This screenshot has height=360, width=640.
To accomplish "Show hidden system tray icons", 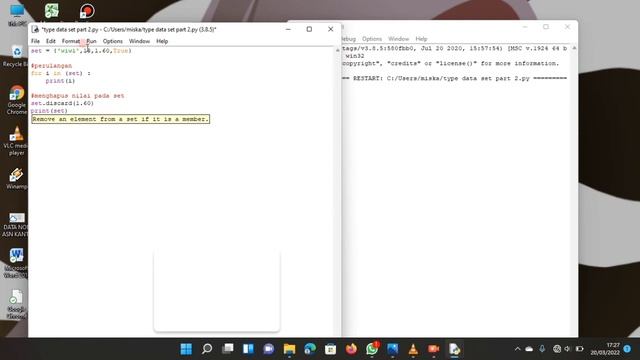I will pyautogui.click(x=518, y=349).
